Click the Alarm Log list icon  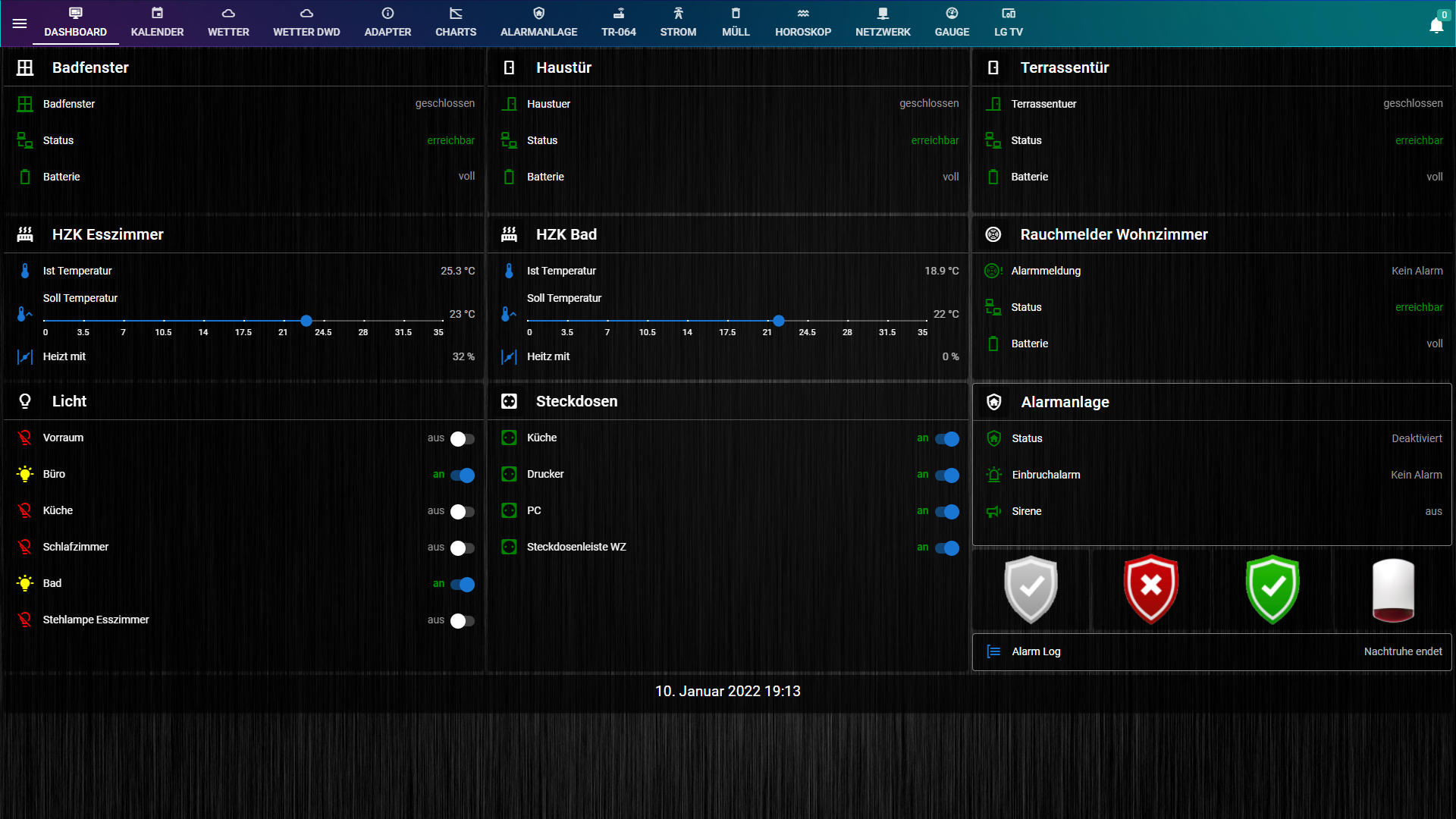tap(993, 651)
